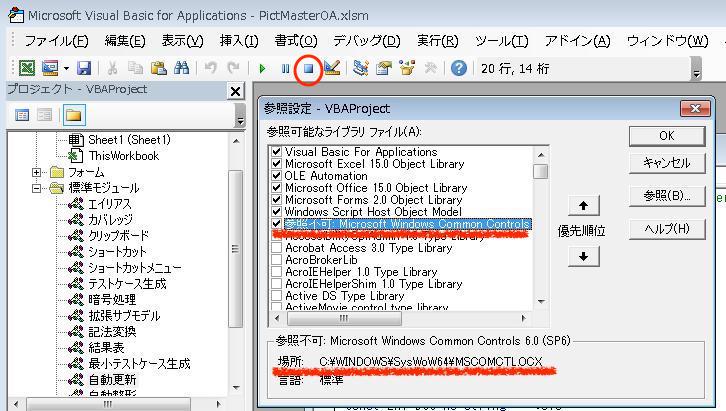Viewport: 726px width, 411px height.
Task: Click the キャンセル button
Action: click(667, 163)
